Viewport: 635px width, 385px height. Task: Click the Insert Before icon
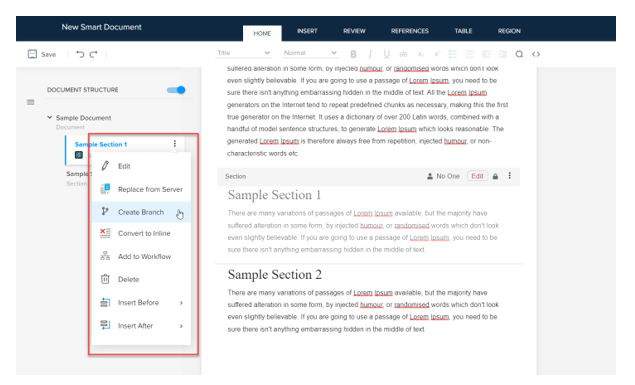click(x=105, y=302)
